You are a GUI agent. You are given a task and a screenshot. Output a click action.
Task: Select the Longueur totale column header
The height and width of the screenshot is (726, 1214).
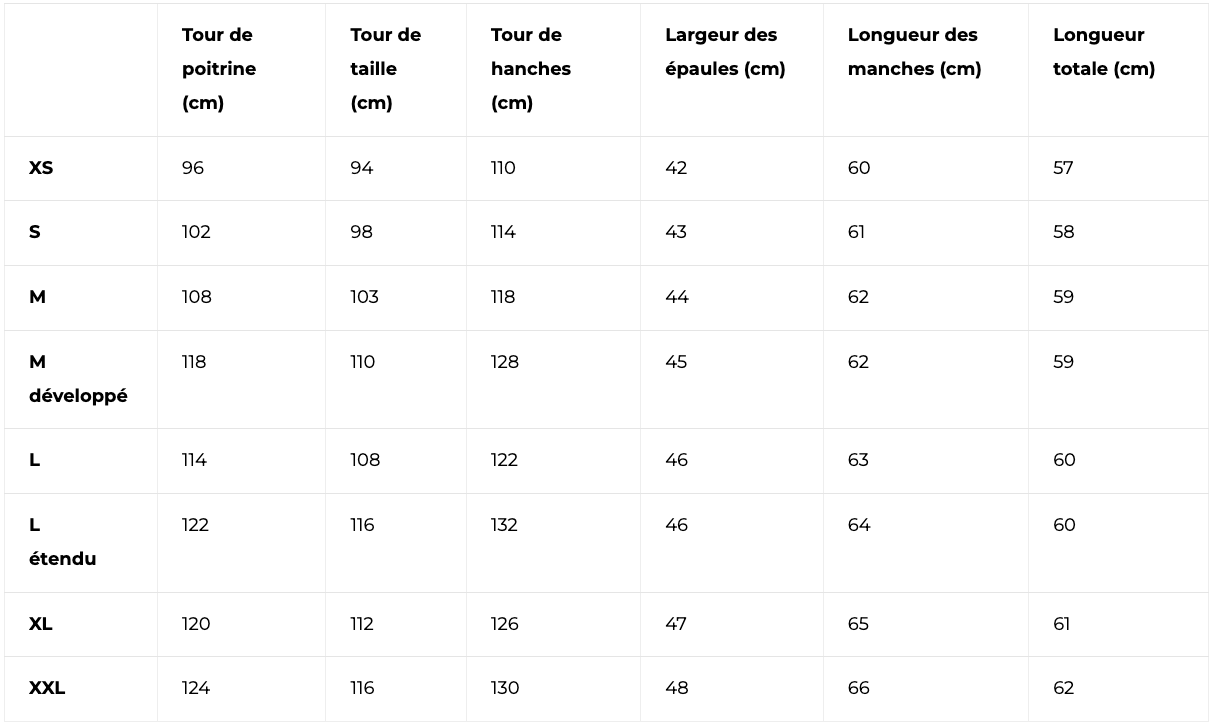point(1104,52)
